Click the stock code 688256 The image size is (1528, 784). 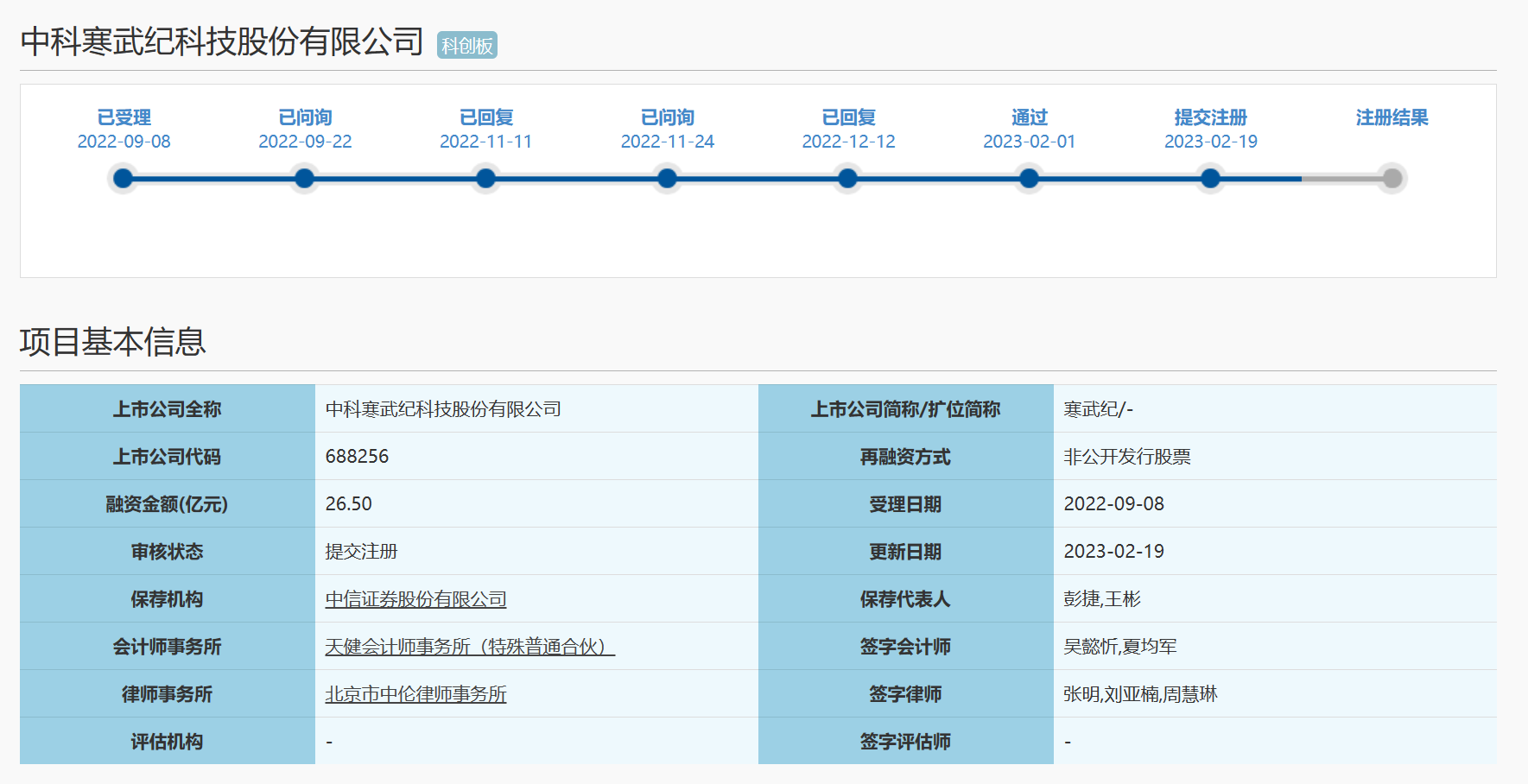point(357,457)
